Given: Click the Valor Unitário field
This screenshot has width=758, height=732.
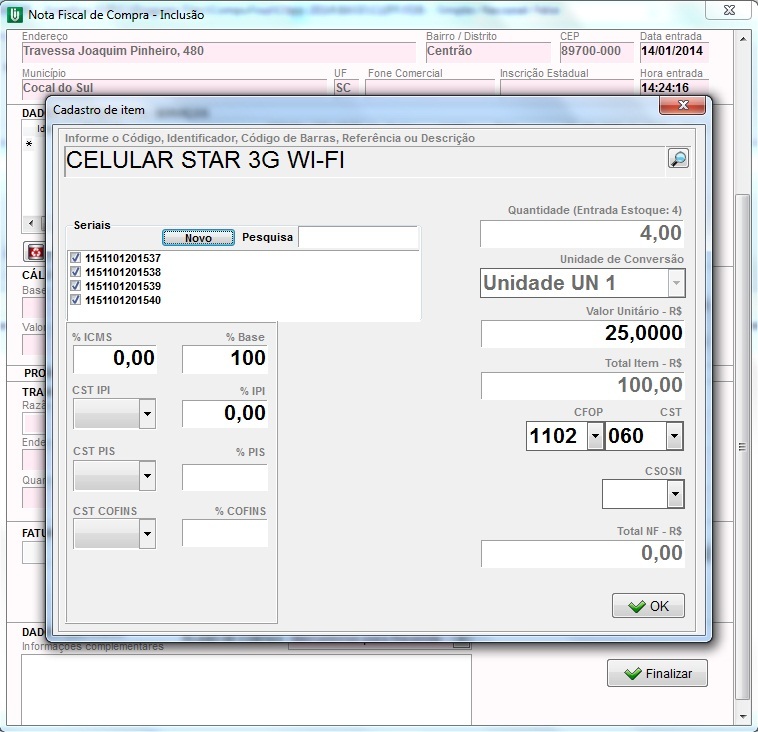Looking at the screenshot, I should 582,333.
